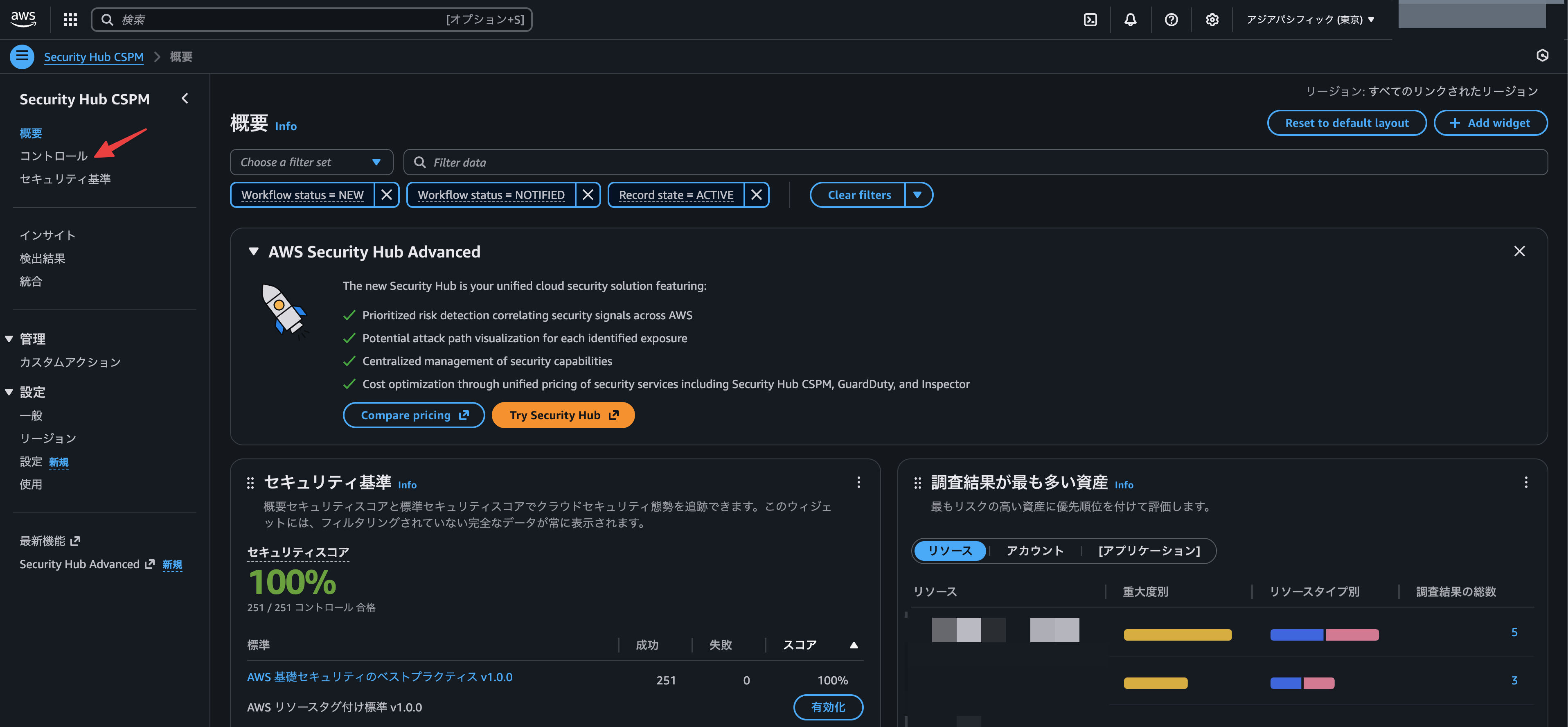Switch to the [アプリケーション] segment
The width and height of the screenshot is (1568, 727).
click(1149, 551)
